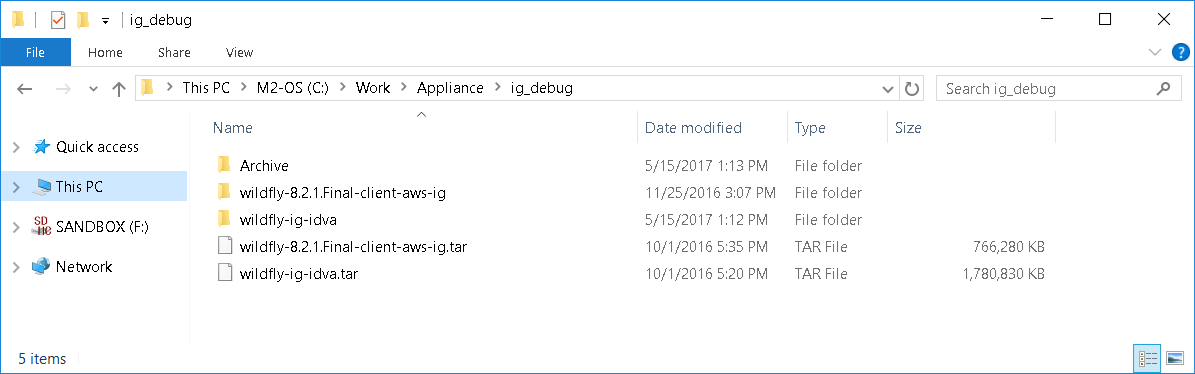Image resolution: width=1195 pixels, height=374 pixels.
Task: Open the address bar history dropdown
Action: (888, 88)
